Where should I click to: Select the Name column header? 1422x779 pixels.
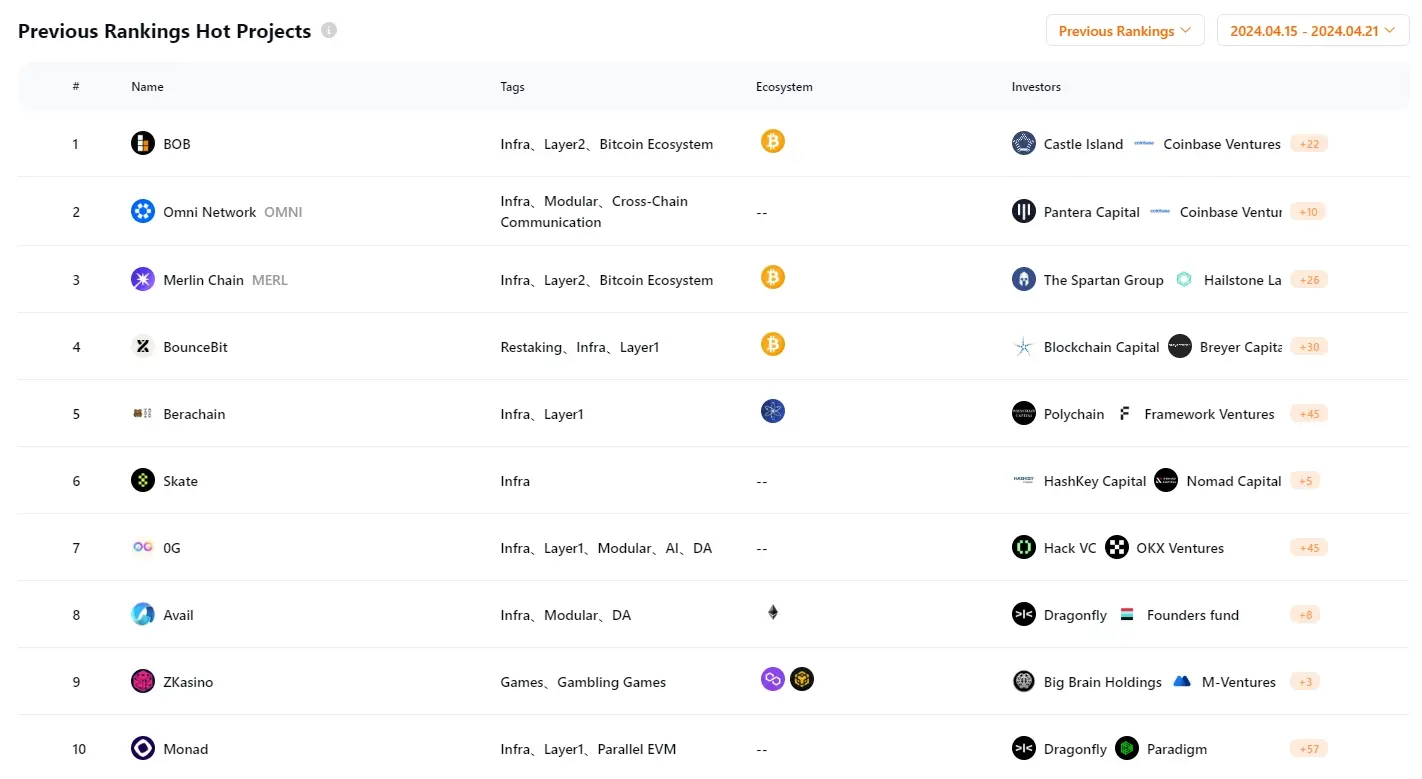pos(147,86)
